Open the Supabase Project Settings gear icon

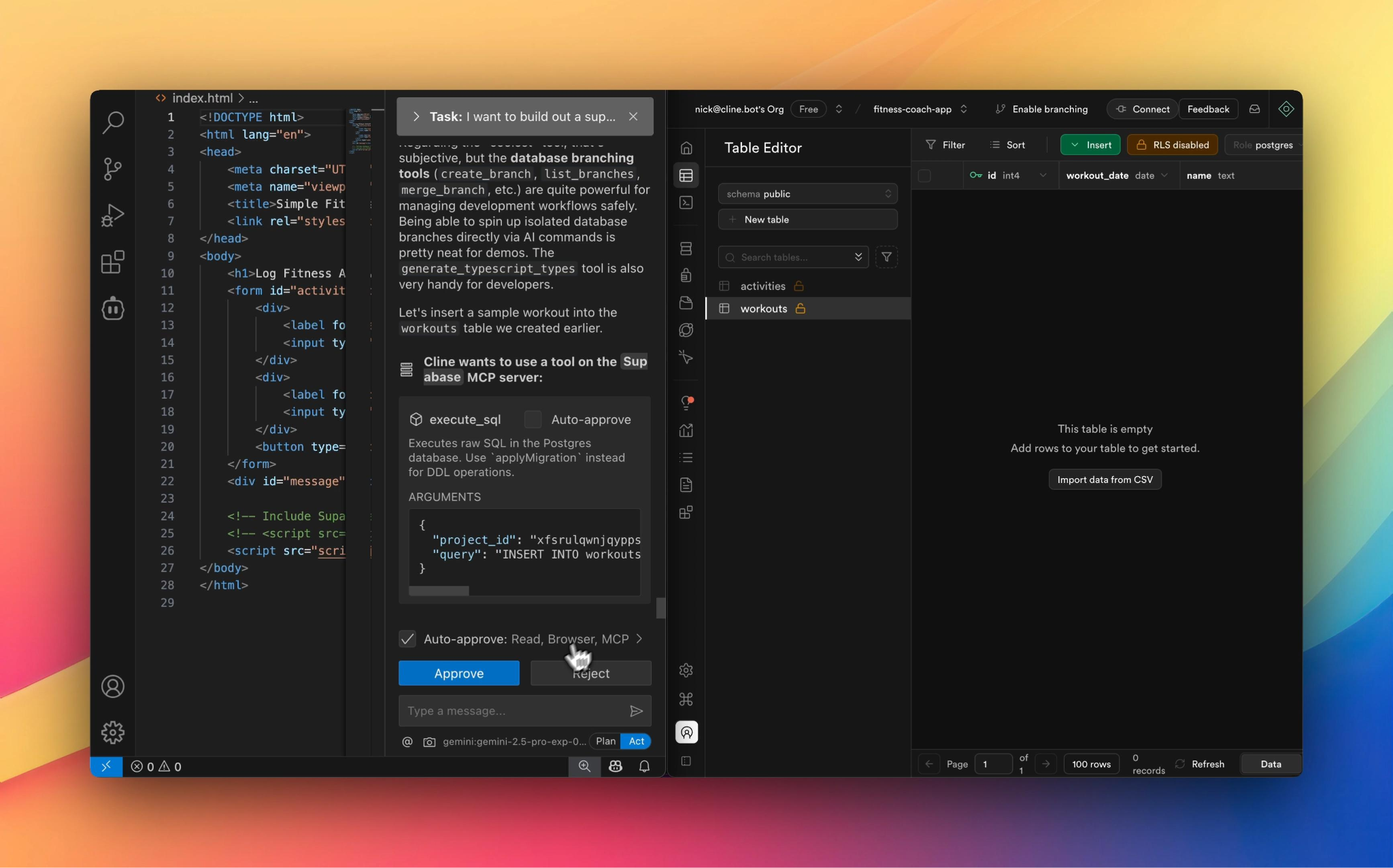(686, 670)
